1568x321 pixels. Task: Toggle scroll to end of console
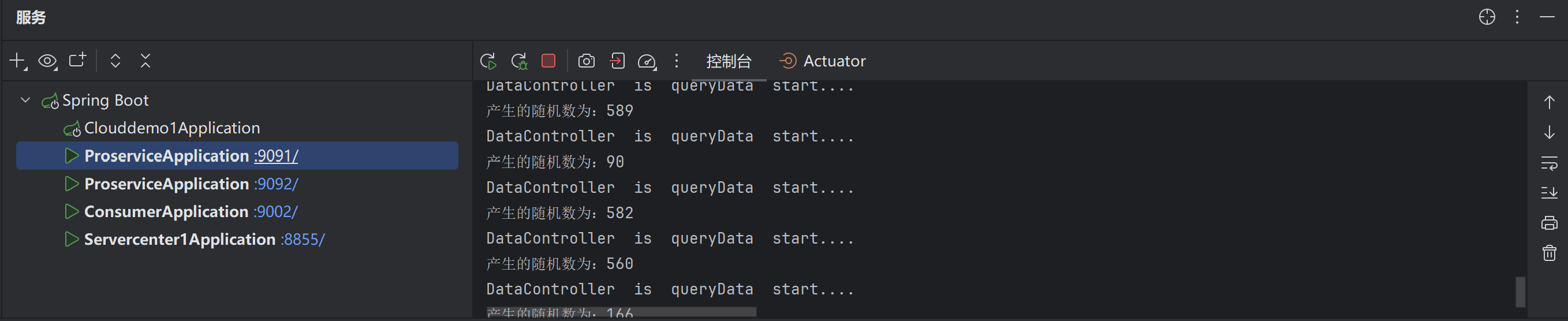[1548, 193]
